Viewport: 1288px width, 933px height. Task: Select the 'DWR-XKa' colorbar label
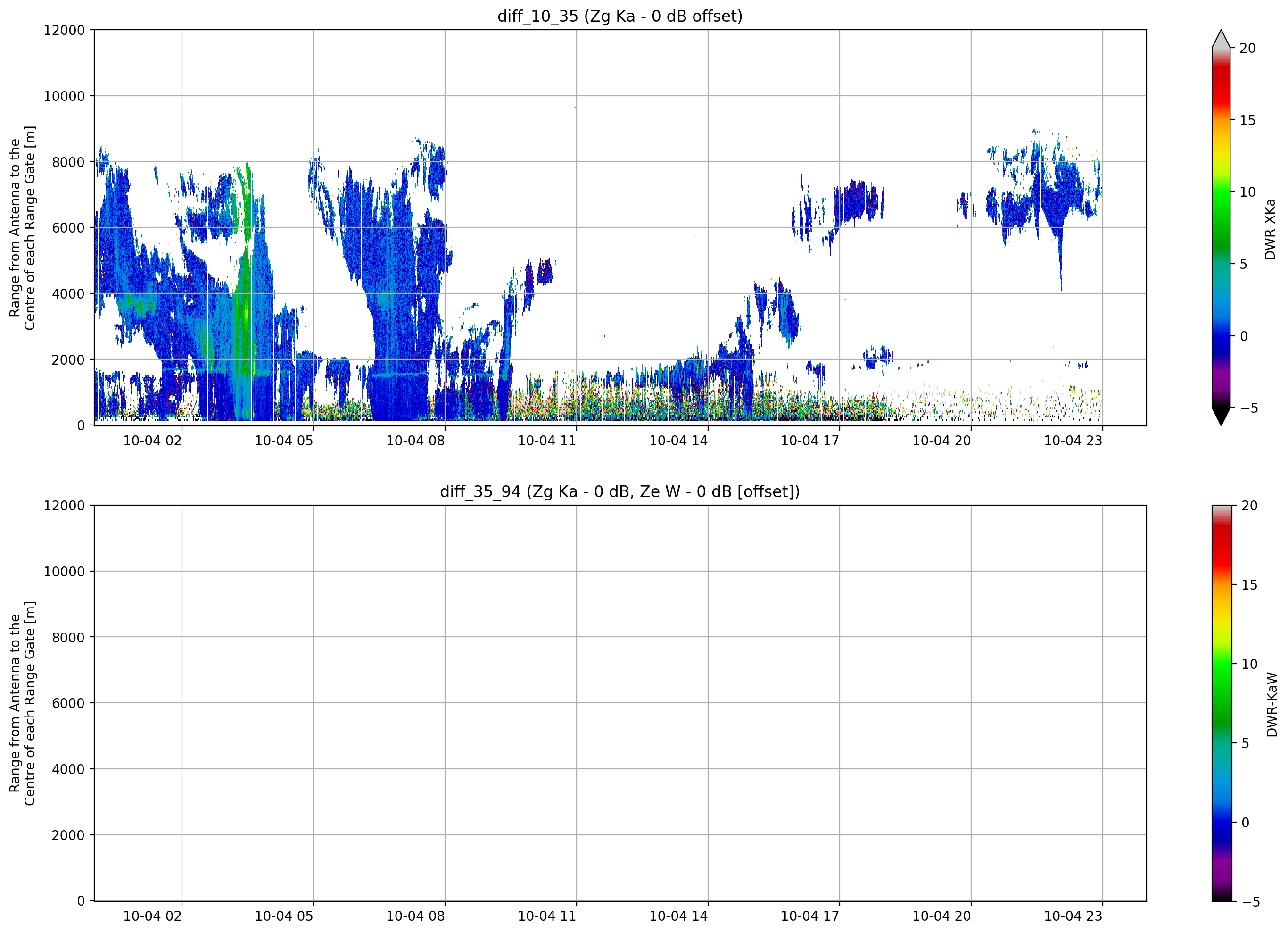tap(1271, 229)
